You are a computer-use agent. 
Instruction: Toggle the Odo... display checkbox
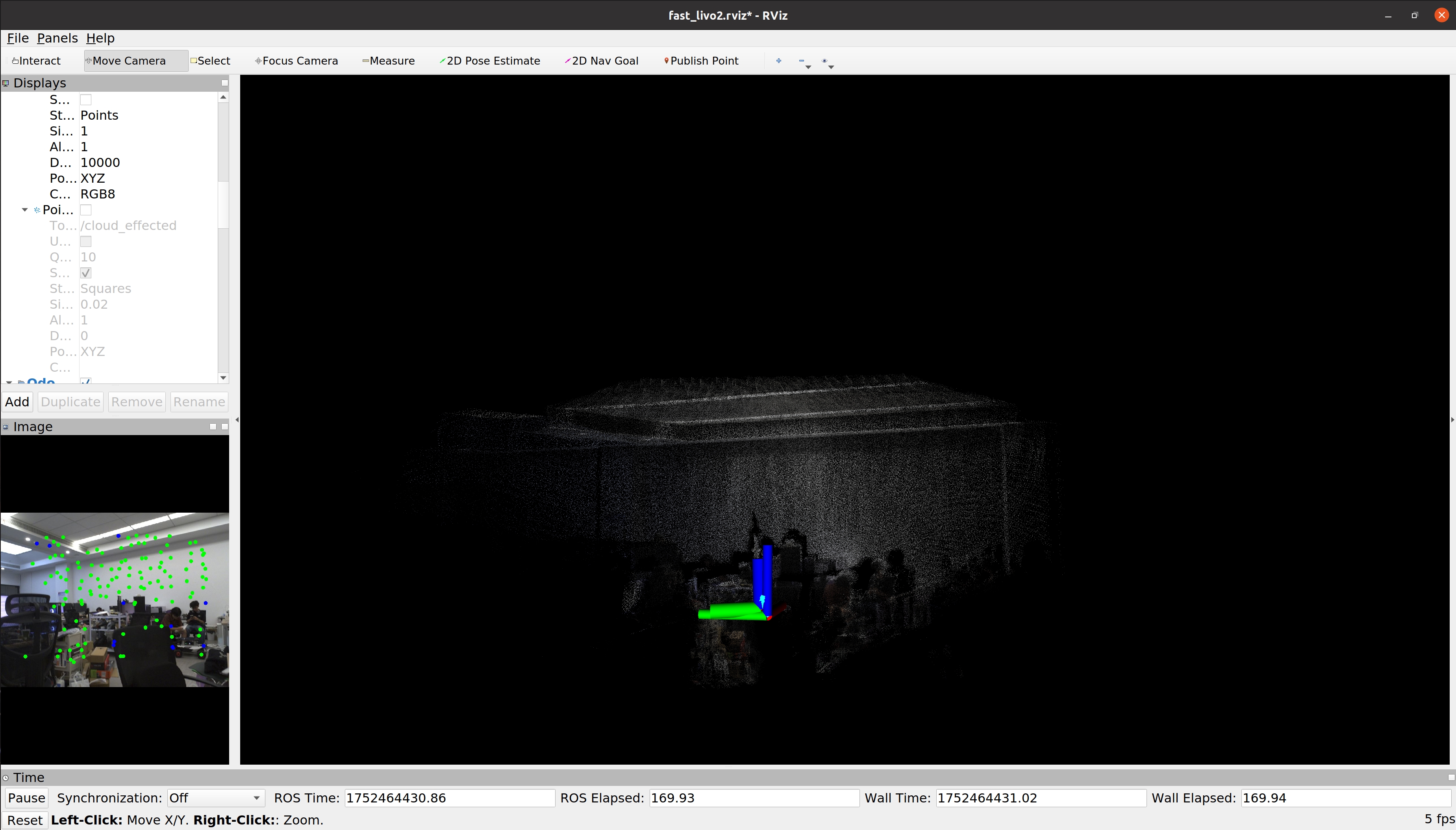point(86,381)
